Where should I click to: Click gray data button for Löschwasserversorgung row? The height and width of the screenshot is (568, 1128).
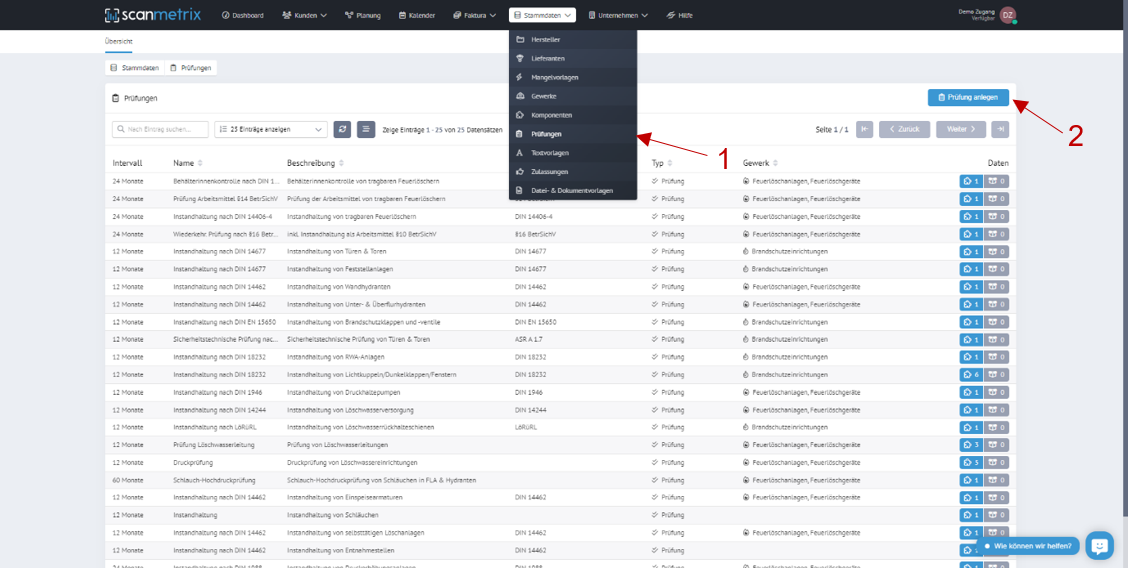pyautogui.click(x=996, y=410)
